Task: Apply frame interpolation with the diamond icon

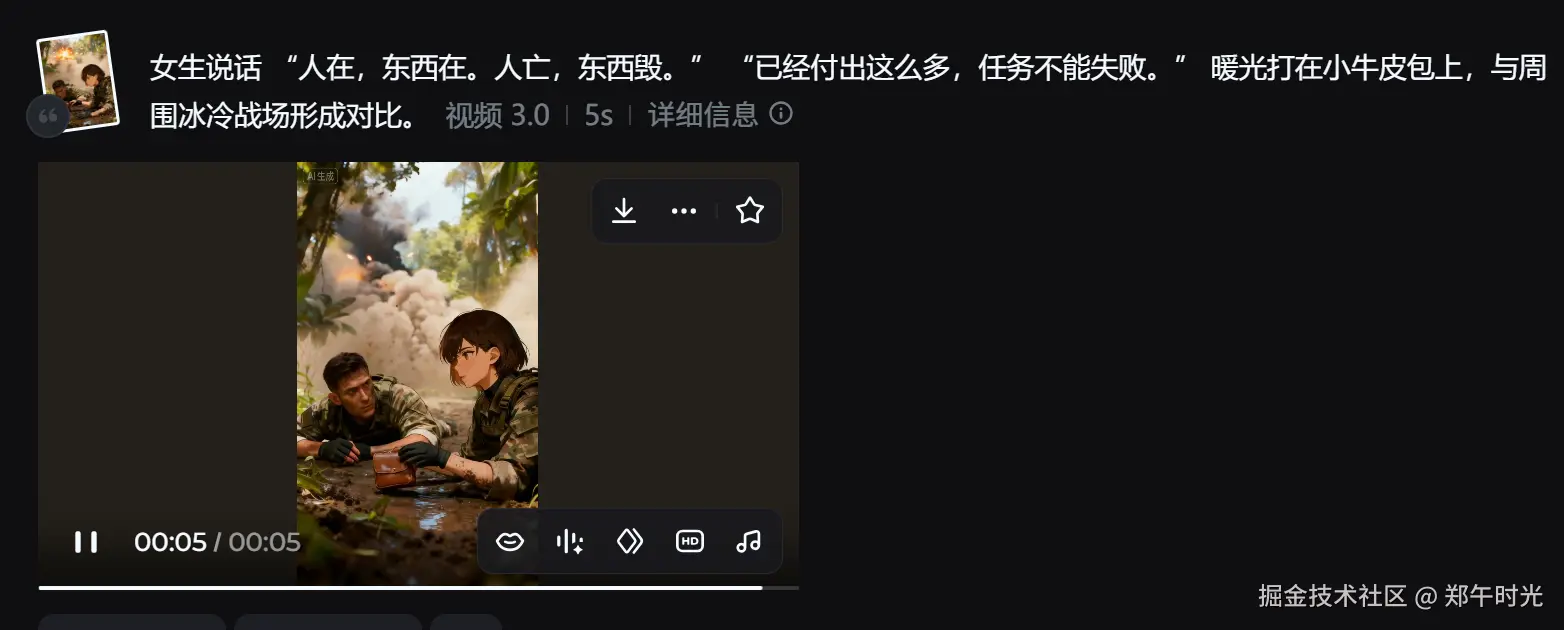Action: pyautogui.click(x=630, y=541)
